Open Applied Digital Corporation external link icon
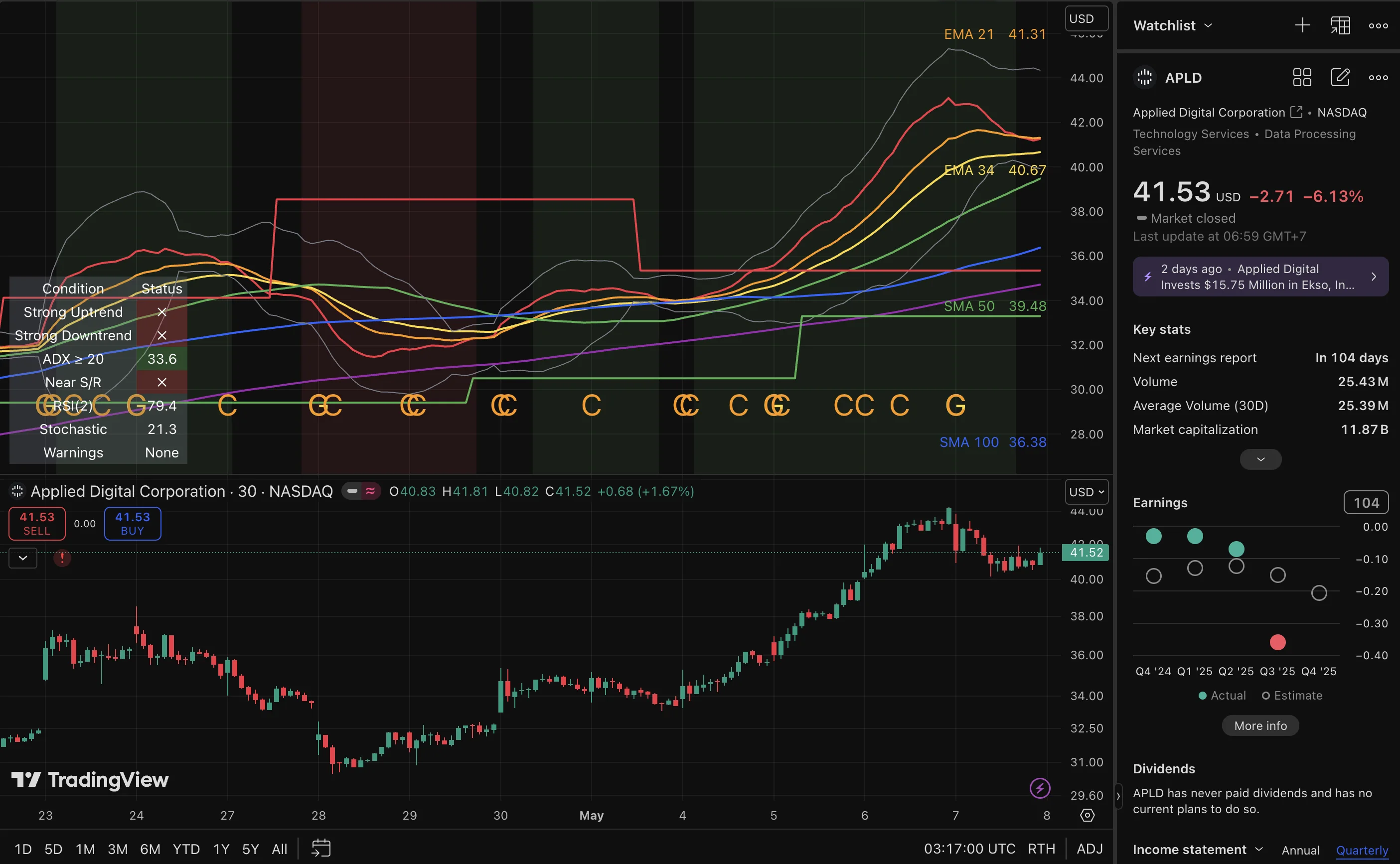1400x864 pixels. (x=1296, y=112)
